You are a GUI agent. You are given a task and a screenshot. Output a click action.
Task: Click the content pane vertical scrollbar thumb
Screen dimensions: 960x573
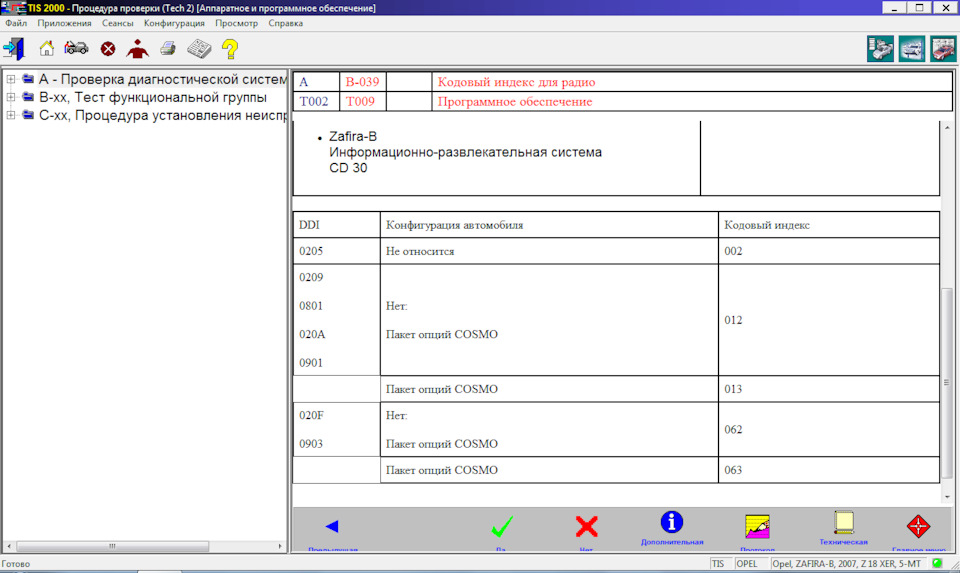(947, 383)
